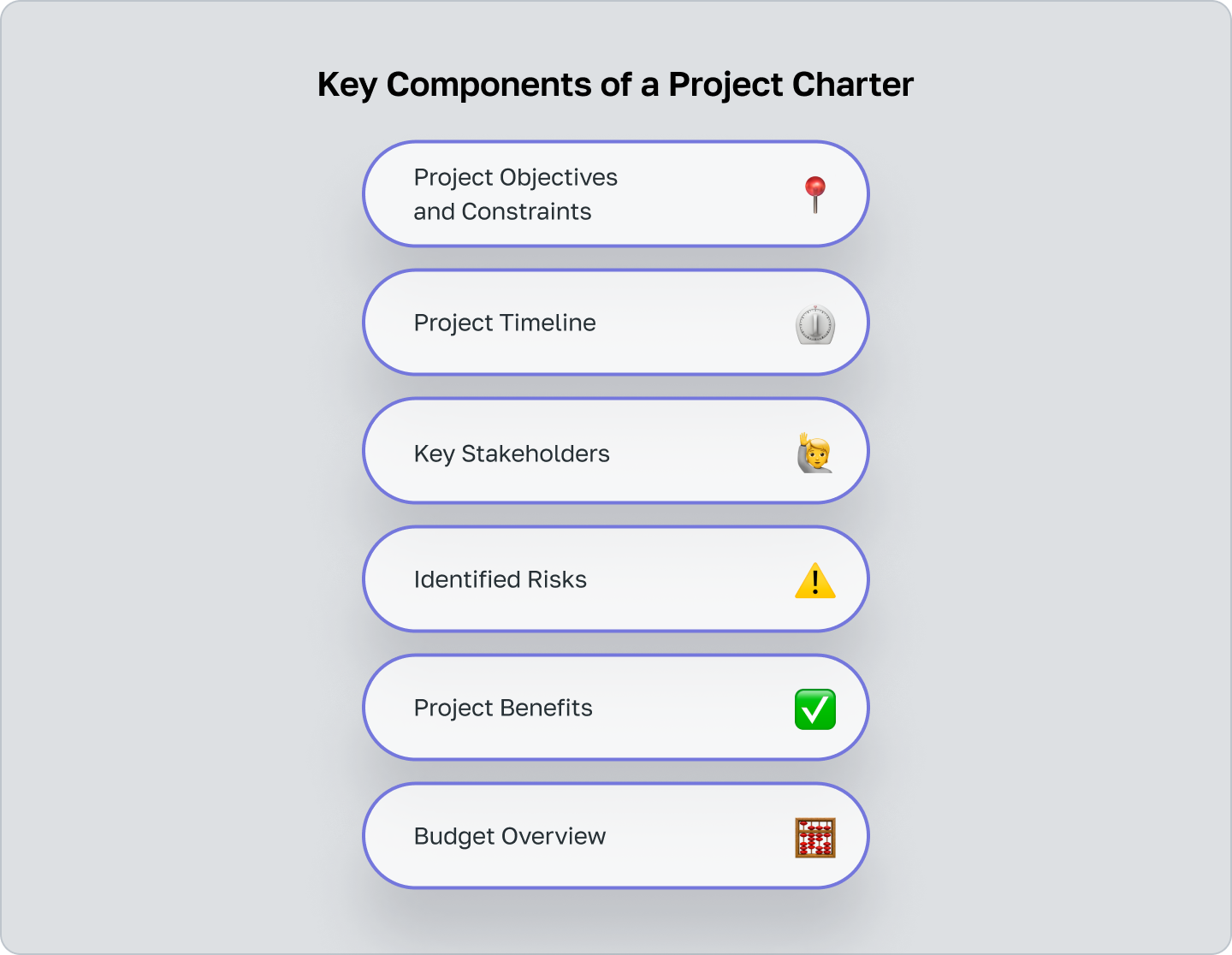This screenshot has width=1232, height=955.
Task: Select the Identified Risks pill
Action: [616, 579]
